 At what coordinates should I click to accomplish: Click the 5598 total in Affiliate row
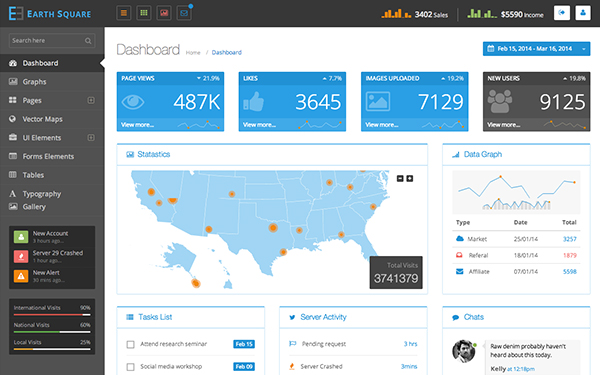pos(569,271)
